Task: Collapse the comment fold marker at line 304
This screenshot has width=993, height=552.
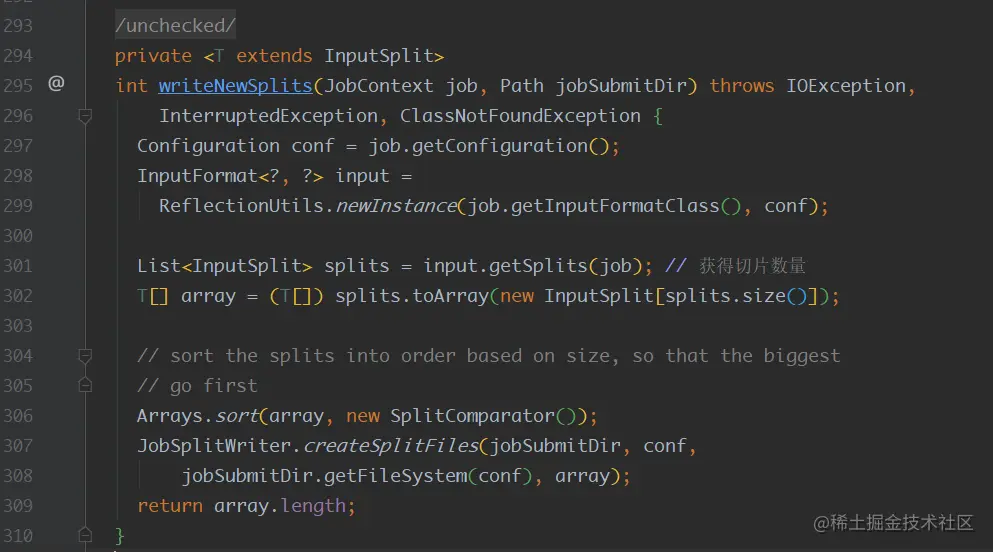Action: [85, 356]
